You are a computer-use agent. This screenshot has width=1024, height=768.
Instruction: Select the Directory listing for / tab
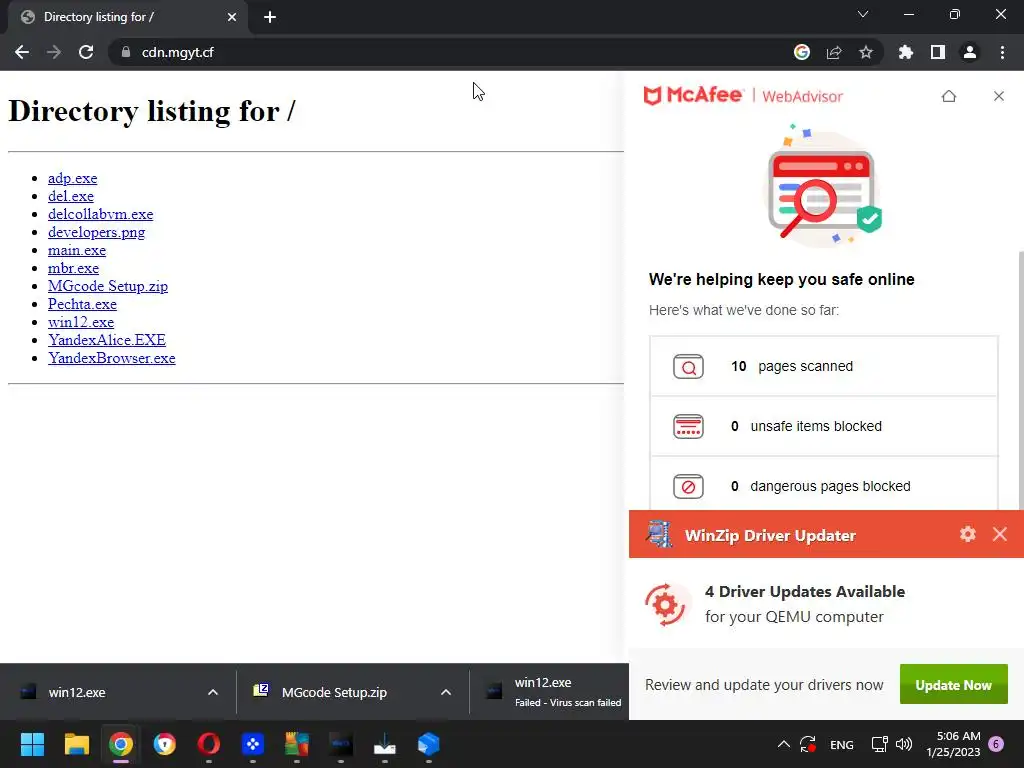tap(127, 18)
